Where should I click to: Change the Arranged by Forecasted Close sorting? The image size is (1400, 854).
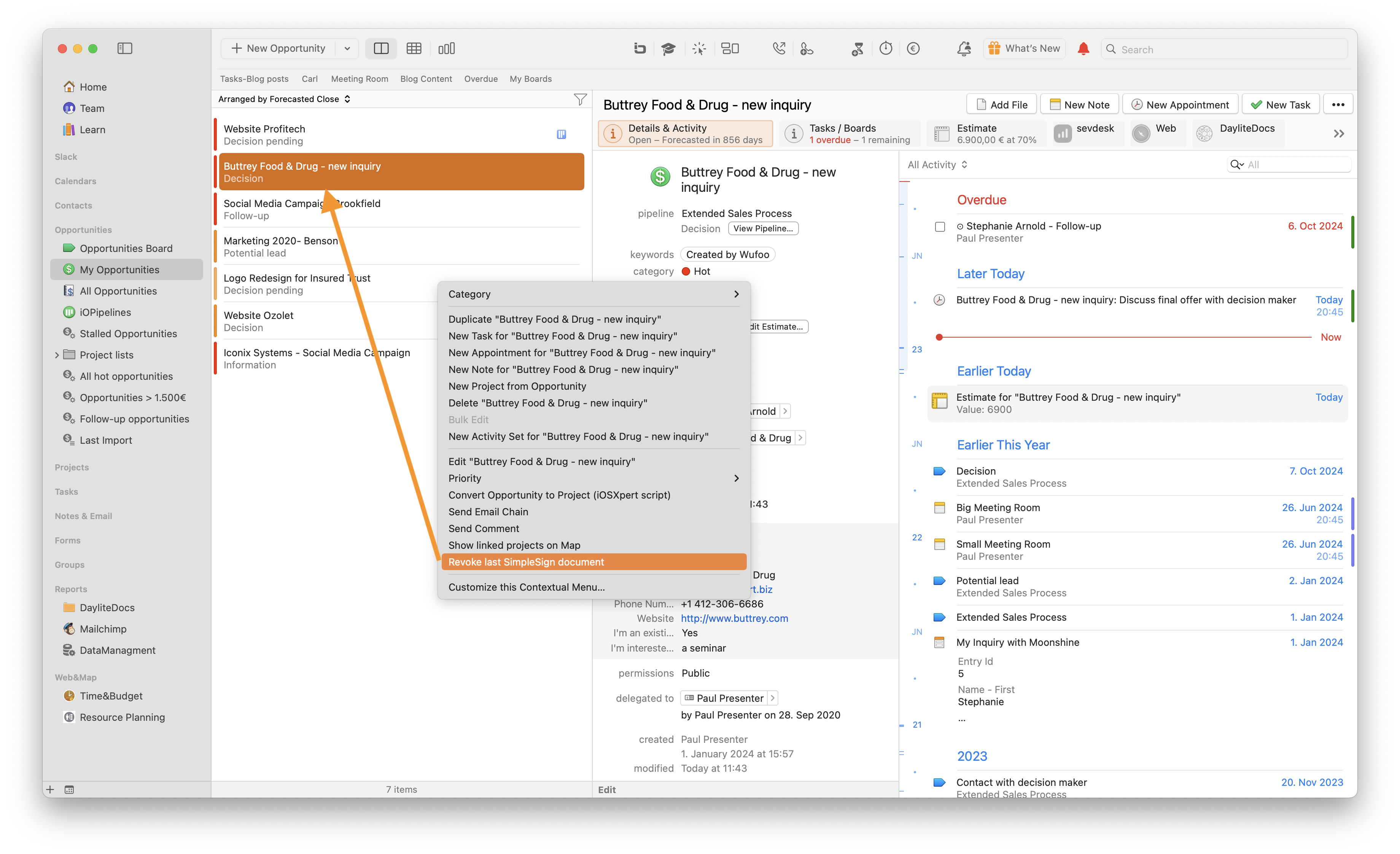(x=284, y=99)
